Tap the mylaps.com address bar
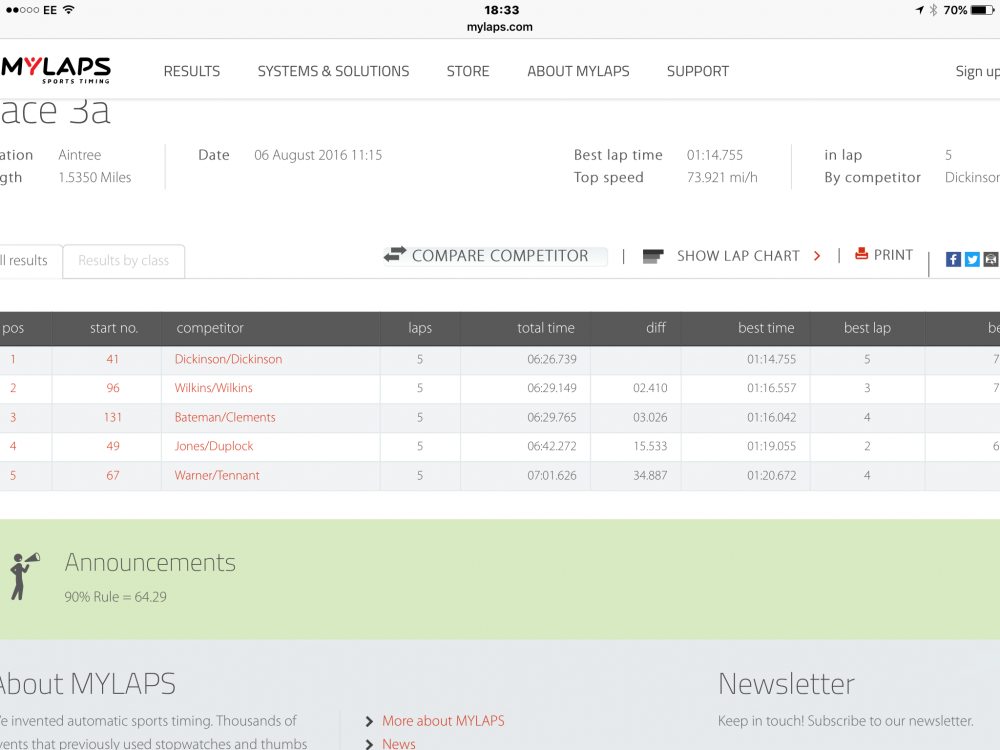The image size is (1000, 750). click(x=499, y=27)
